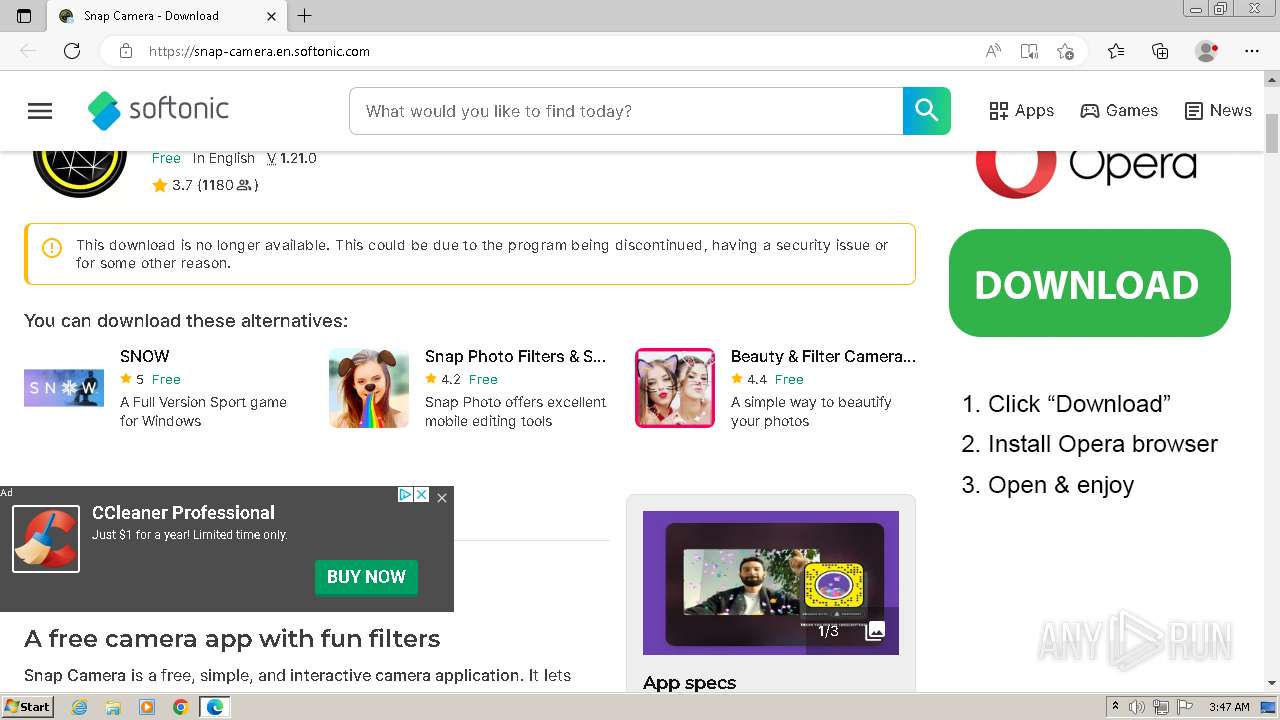Viewport: 1280px width, 720px height.
Task: Close the CCleaner ad with the X
Action: click(442, 497)
